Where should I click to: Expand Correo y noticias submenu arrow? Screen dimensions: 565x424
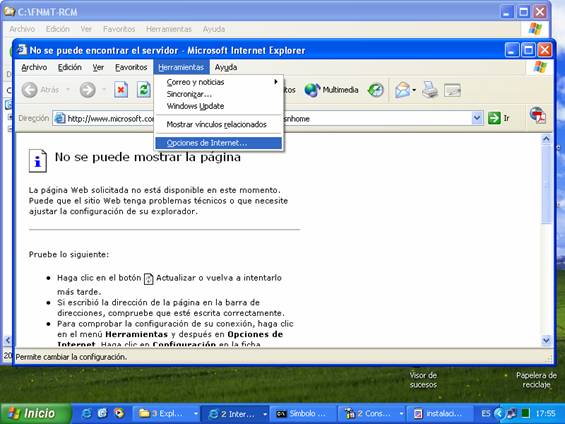pyautogui.click(x=276, y=82)
